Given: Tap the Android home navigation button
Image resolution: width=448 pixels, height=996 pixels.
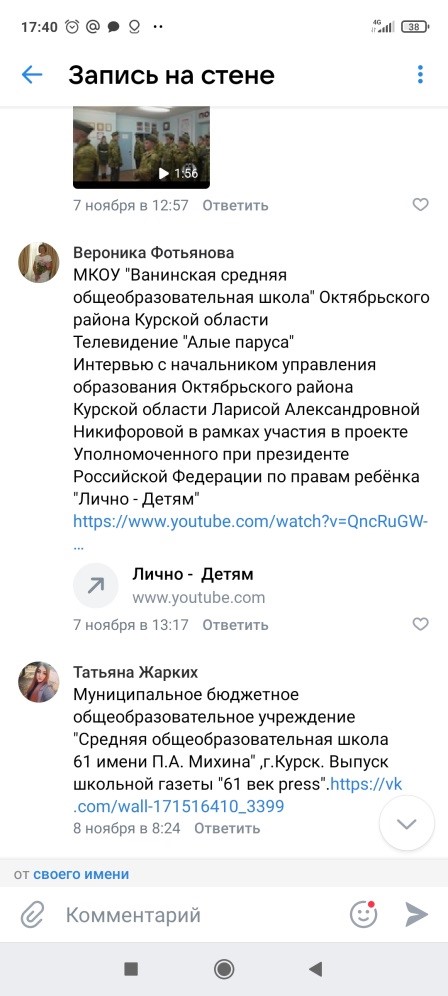Looking at the screenshot, I should [224, 969].
